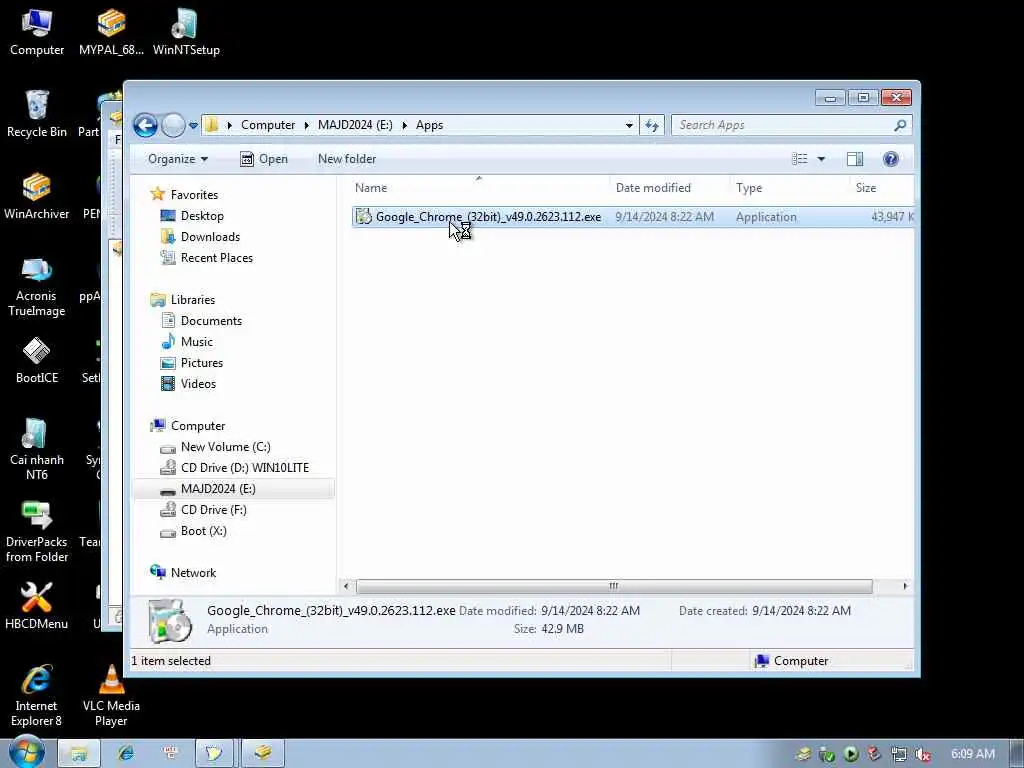Click Apps in the address breadcrumb
Viewport: 1024px width, 768px height.
click(x=429, y=125)
